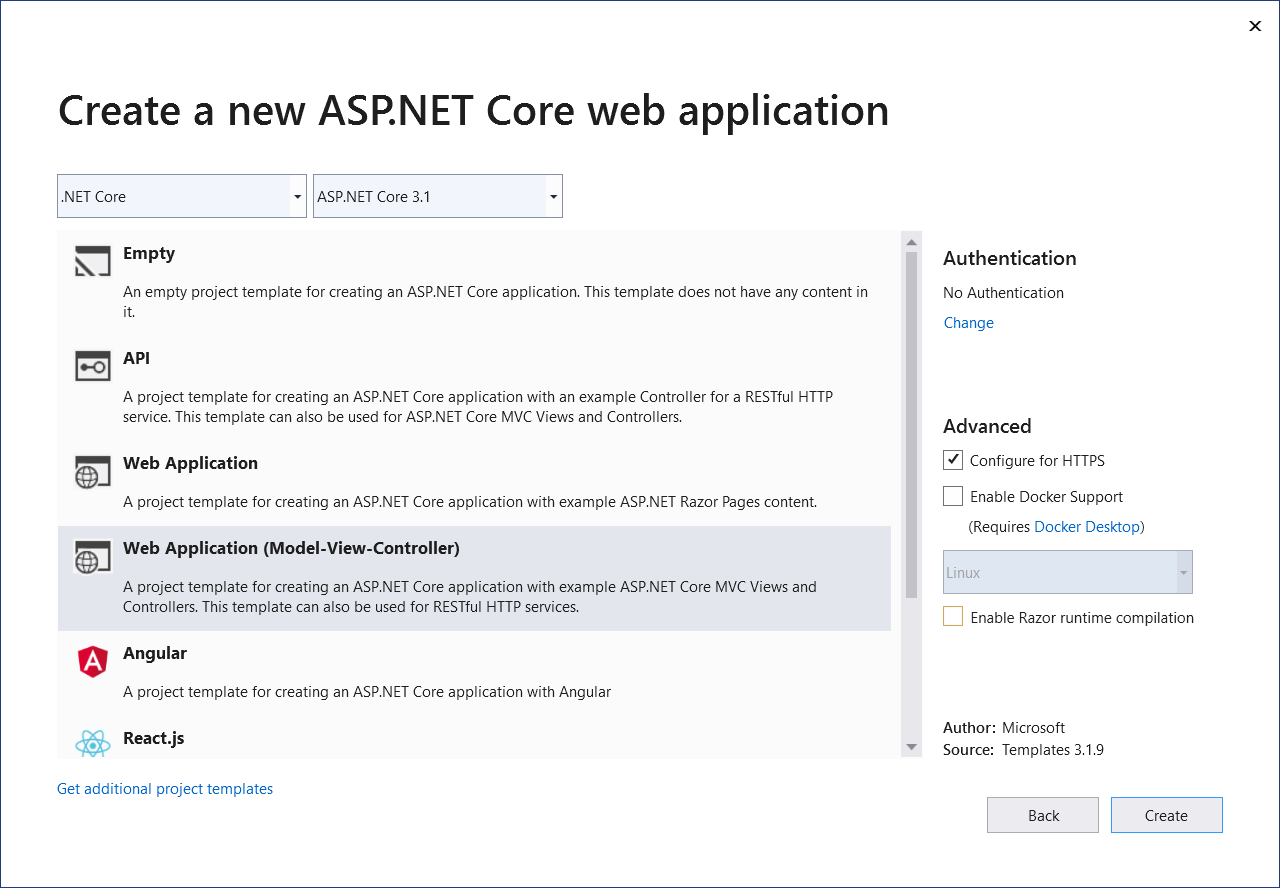Select the API template title

point(136,358)
